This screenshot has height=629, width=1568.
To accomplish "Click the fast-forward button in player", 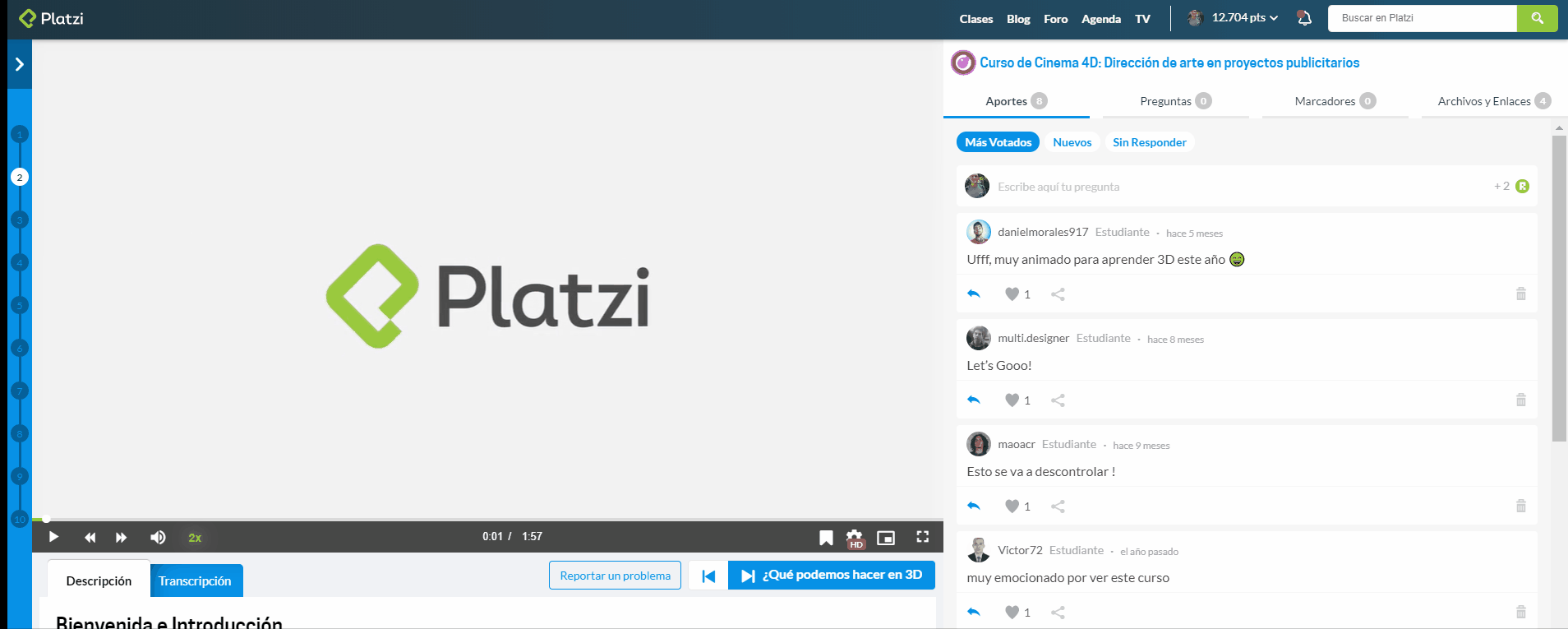I will click(x=122, y=537).
